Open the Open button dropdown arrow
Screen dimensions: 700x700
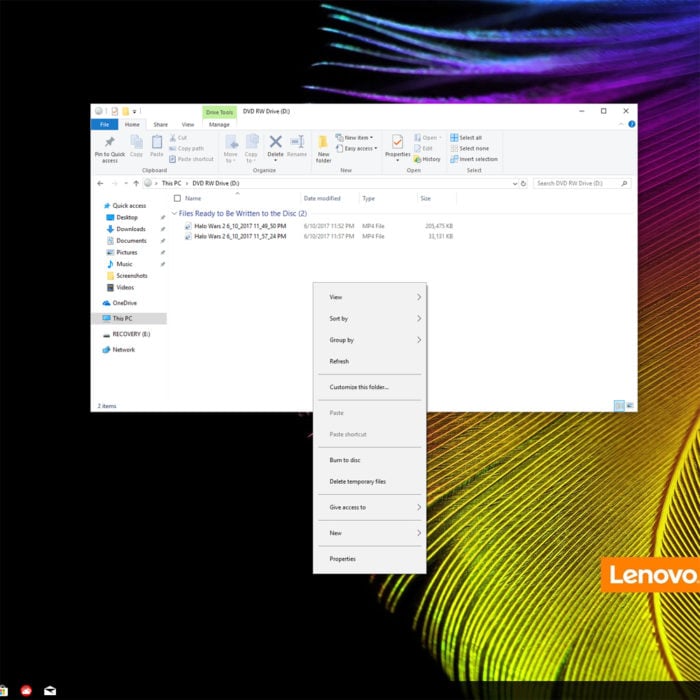point(440,138)
